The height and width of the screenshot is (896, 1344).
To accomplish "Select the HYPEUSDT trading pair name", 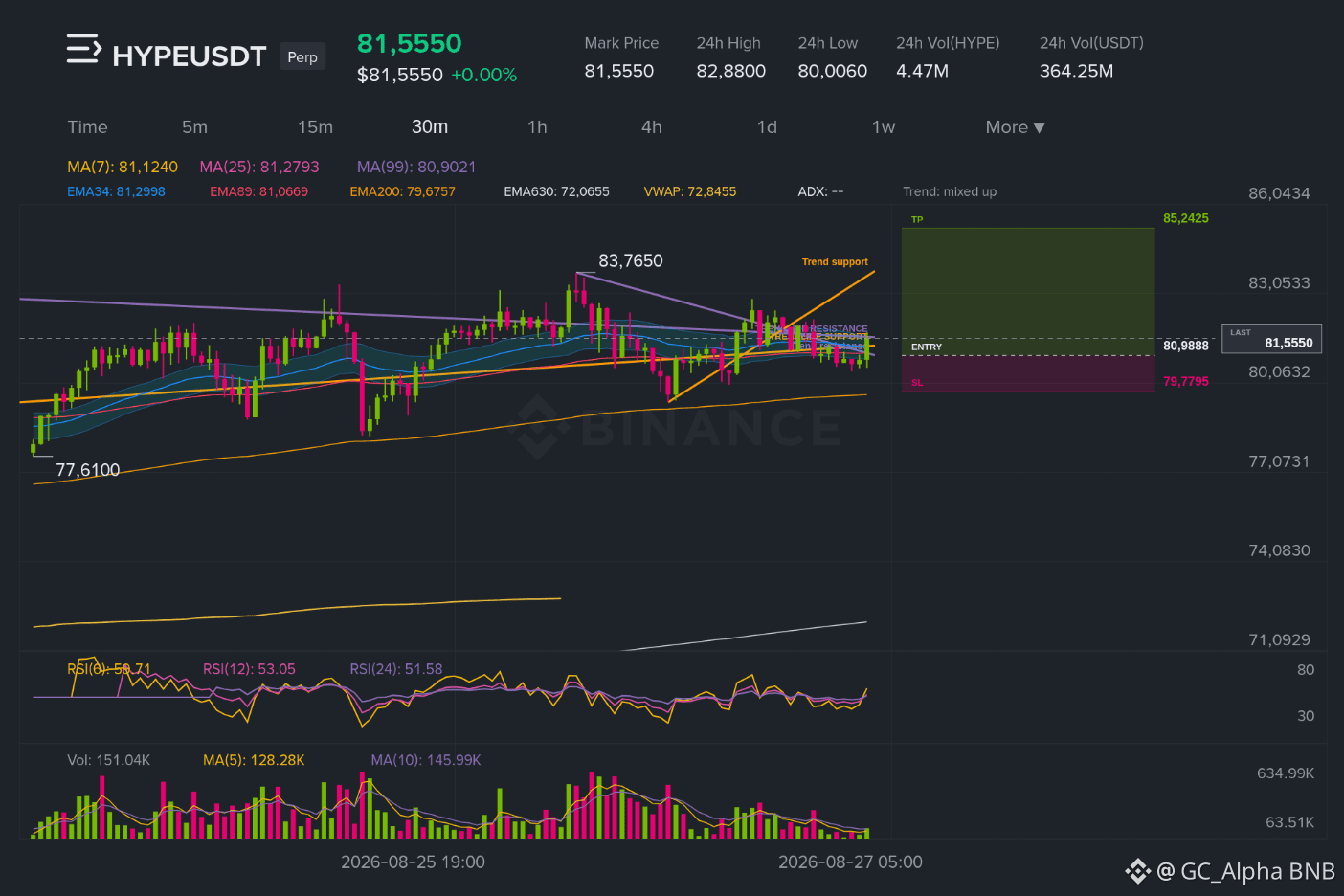I will click(189, 56).
